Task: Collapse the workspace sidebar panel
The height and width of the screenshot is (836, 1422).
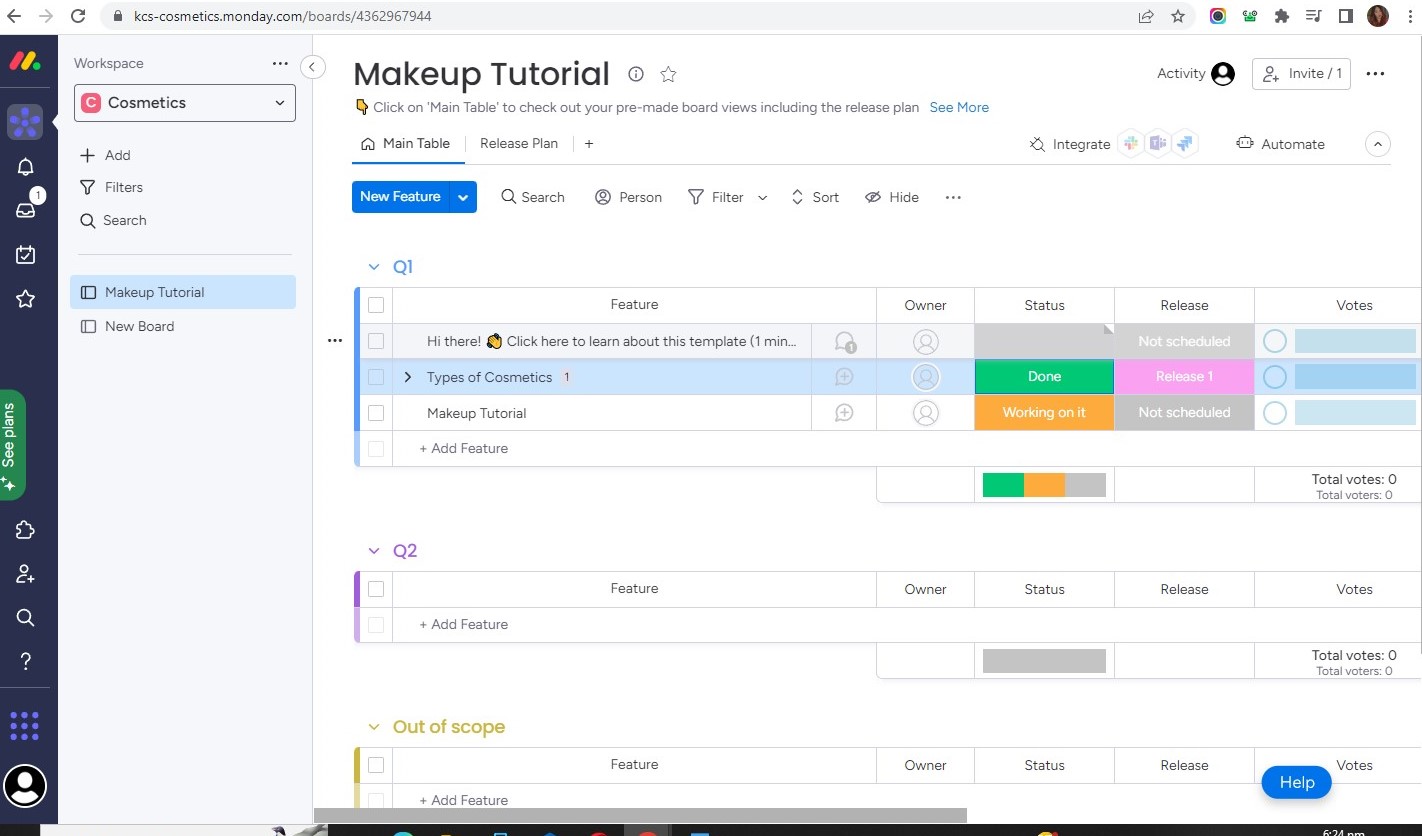Action: (312, 67)
